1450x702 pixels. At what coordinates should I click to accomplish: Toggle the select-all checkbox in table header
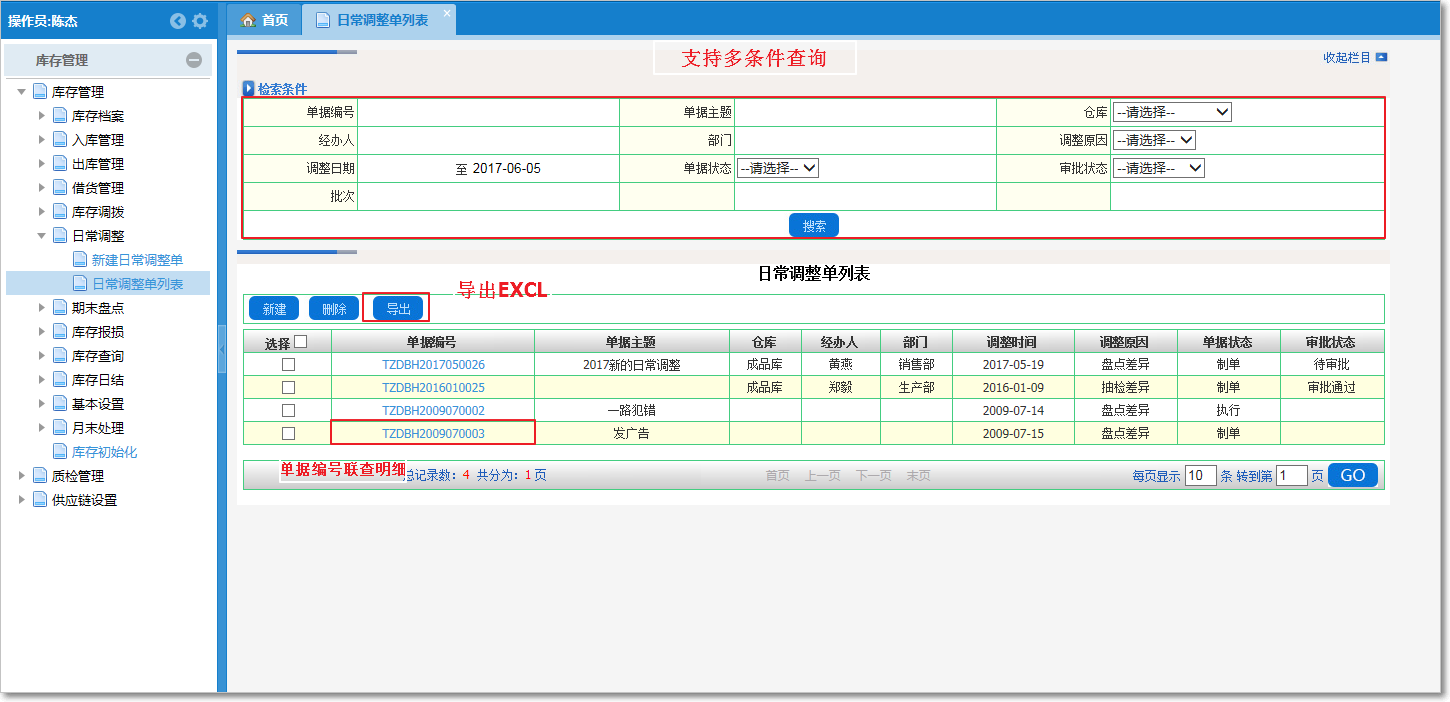click(x=301, y=342)
